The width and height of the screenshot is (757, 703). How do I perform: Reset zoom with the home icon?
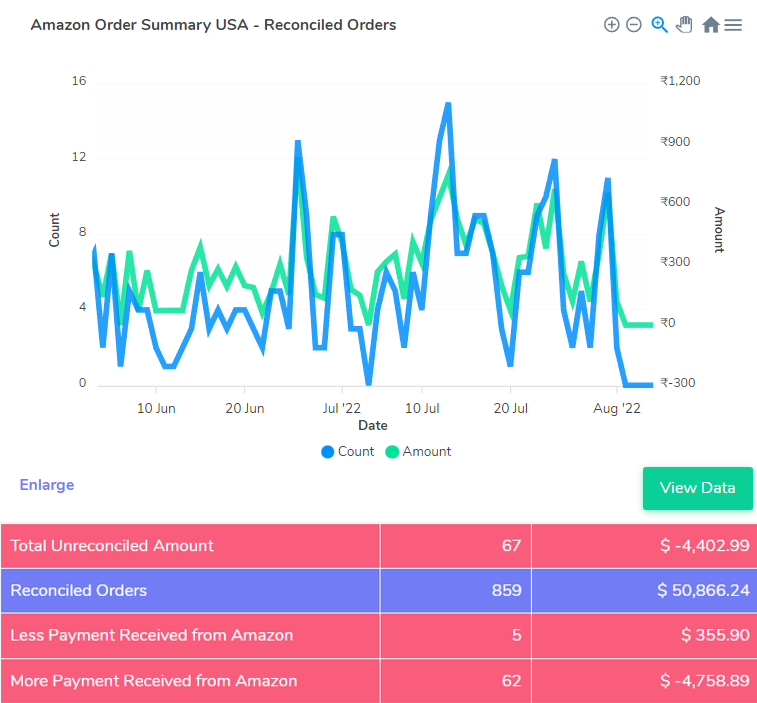point(711,25)
